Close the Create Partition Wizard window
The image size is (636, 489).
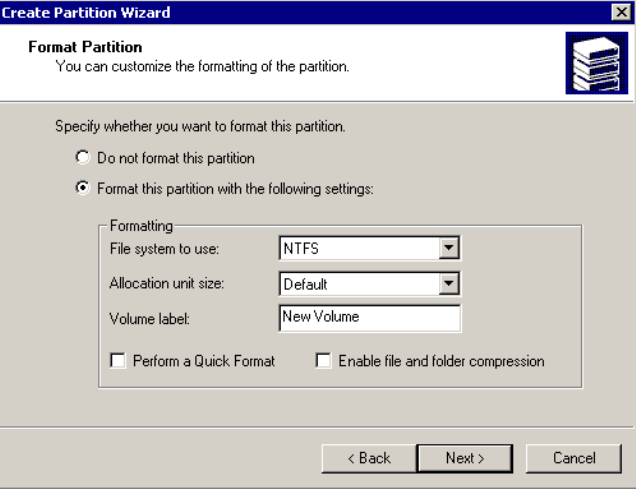624,12
